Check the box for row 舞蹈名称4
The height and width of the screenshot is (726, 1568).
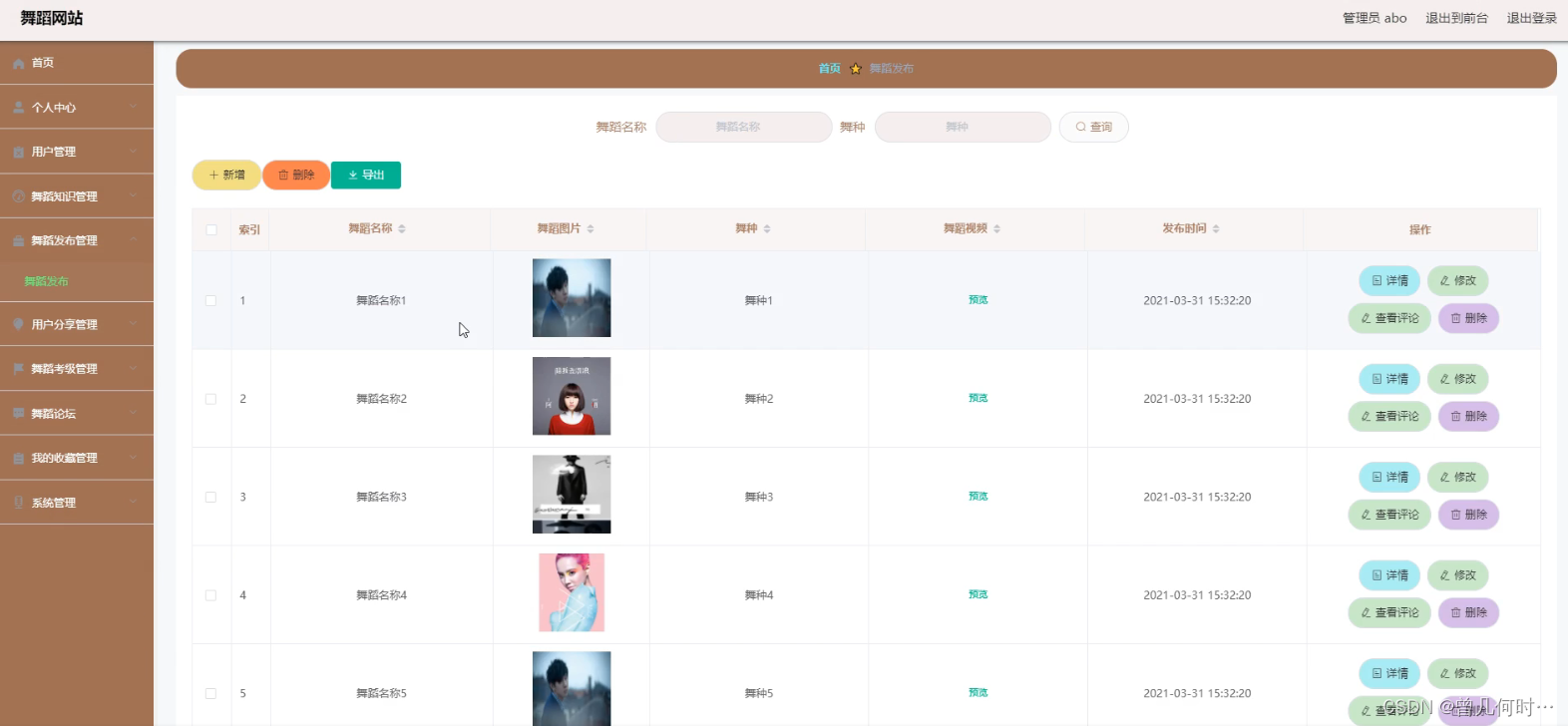pyautogui.click(x=211, y=595)
